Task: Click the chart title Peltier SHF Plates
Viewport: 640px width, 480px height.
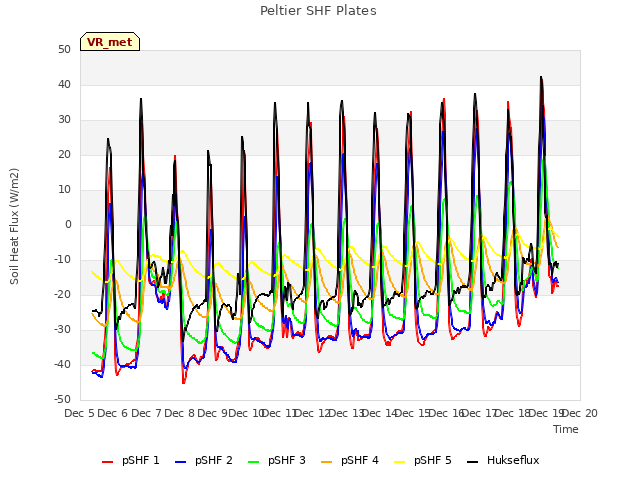Action: 318,11
